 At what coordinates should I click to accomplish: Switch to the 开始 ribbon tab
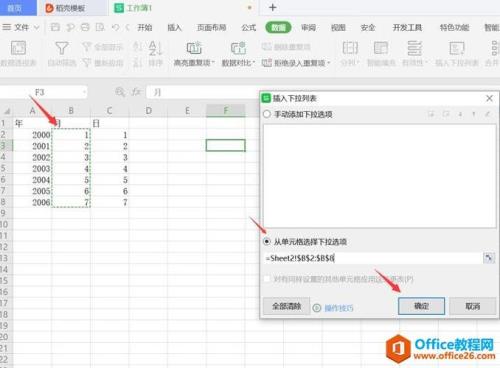coord(145,27)
